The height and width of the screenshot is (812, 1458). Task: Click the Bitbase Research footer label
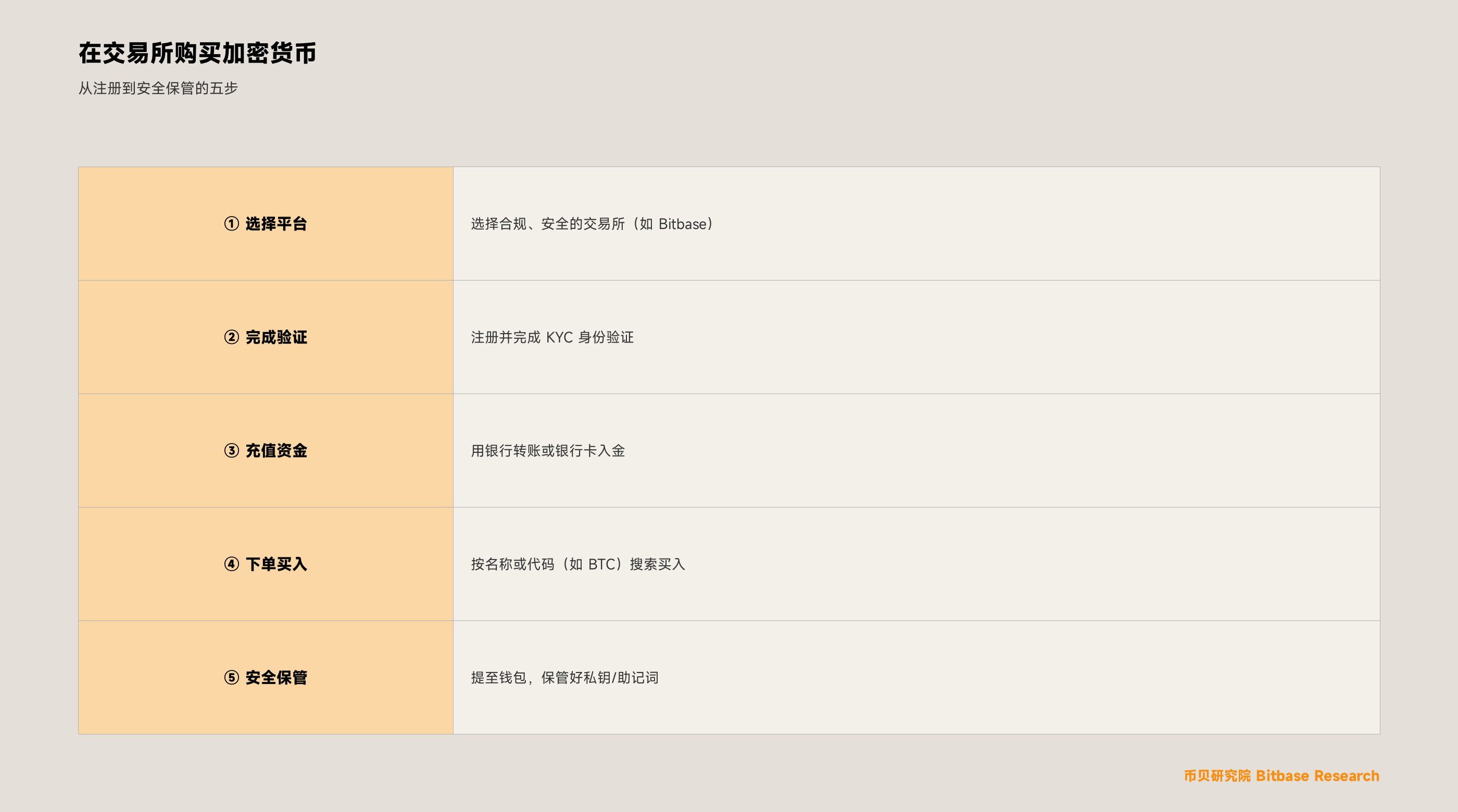coord(1317,776)
